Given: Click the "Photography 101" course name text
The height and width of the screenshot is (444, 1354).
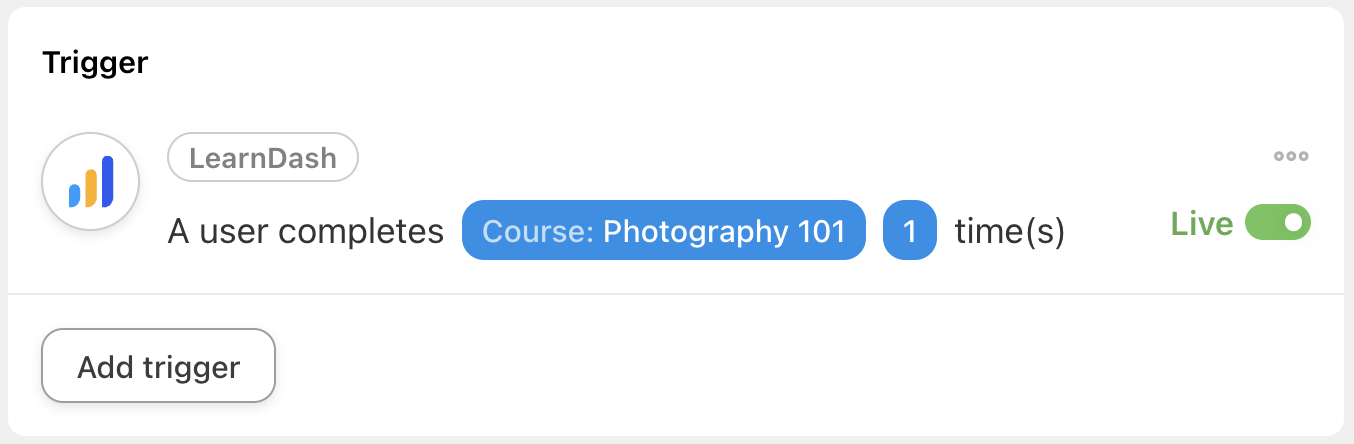Looking at the screenshot, I should point(724,231).
